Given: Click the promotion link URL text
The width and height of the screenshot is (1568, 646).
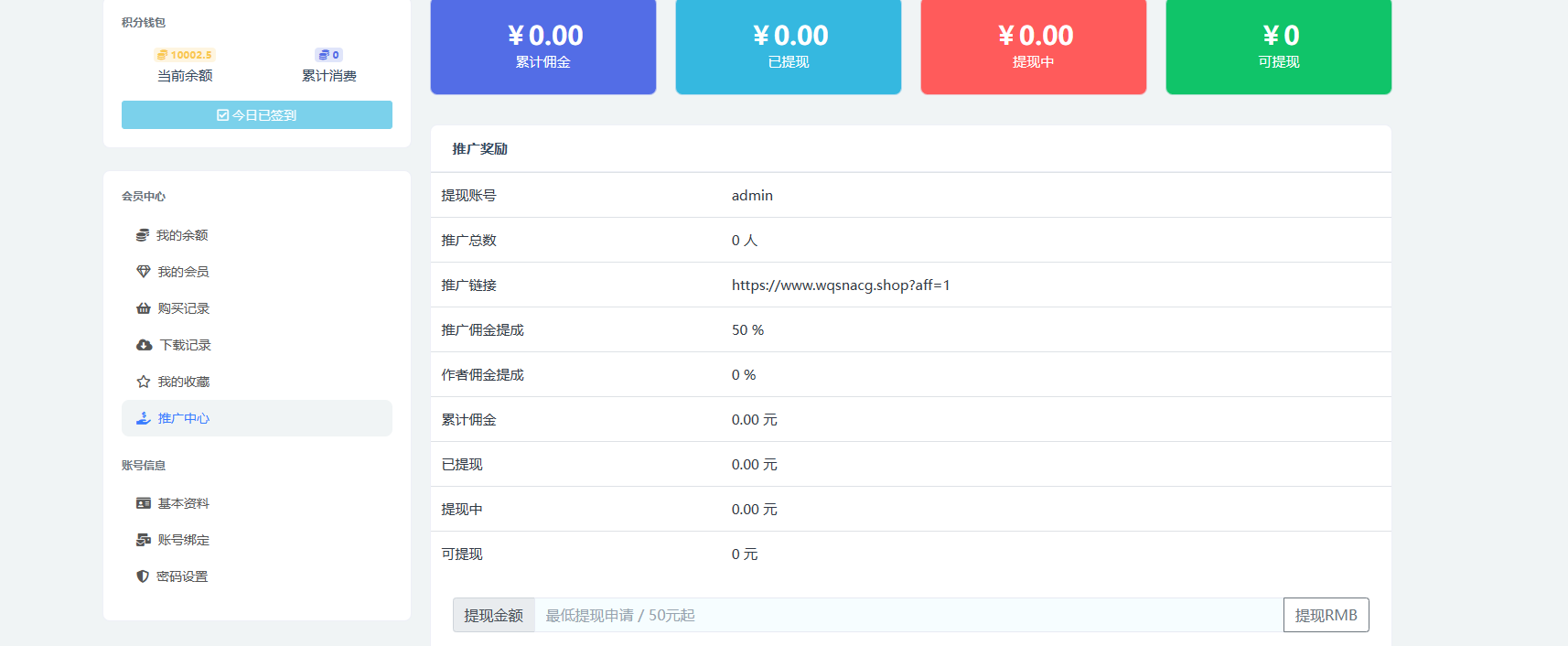Looking at the screenshot, I should coord(840,285).
